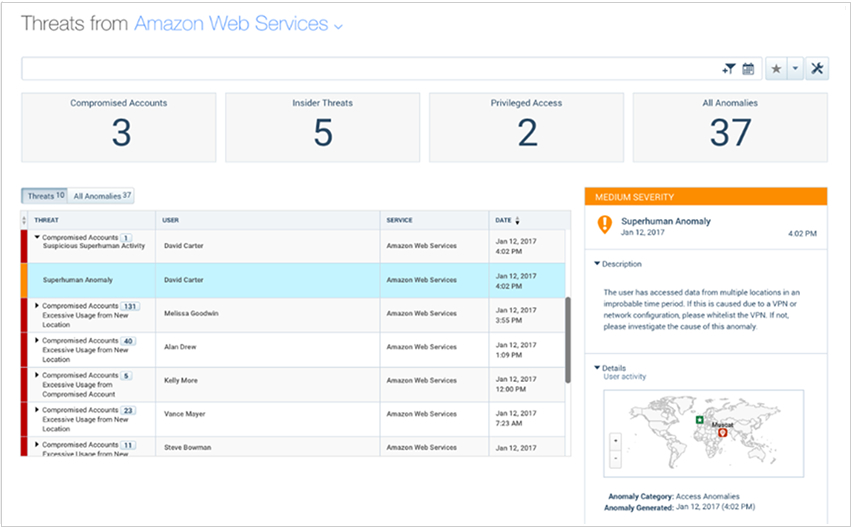Select the All Anomalies 37 card
852x527 pixels.
tap(730, 128)
